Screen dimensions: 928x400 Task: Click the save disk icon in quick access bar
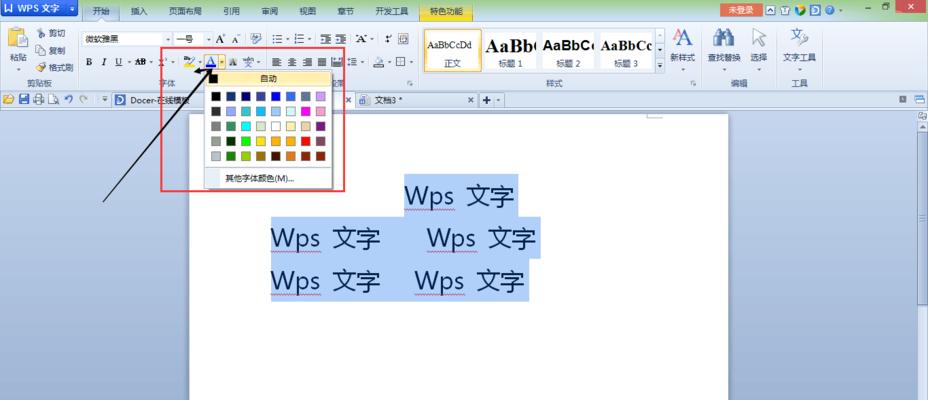click(24, 100)
